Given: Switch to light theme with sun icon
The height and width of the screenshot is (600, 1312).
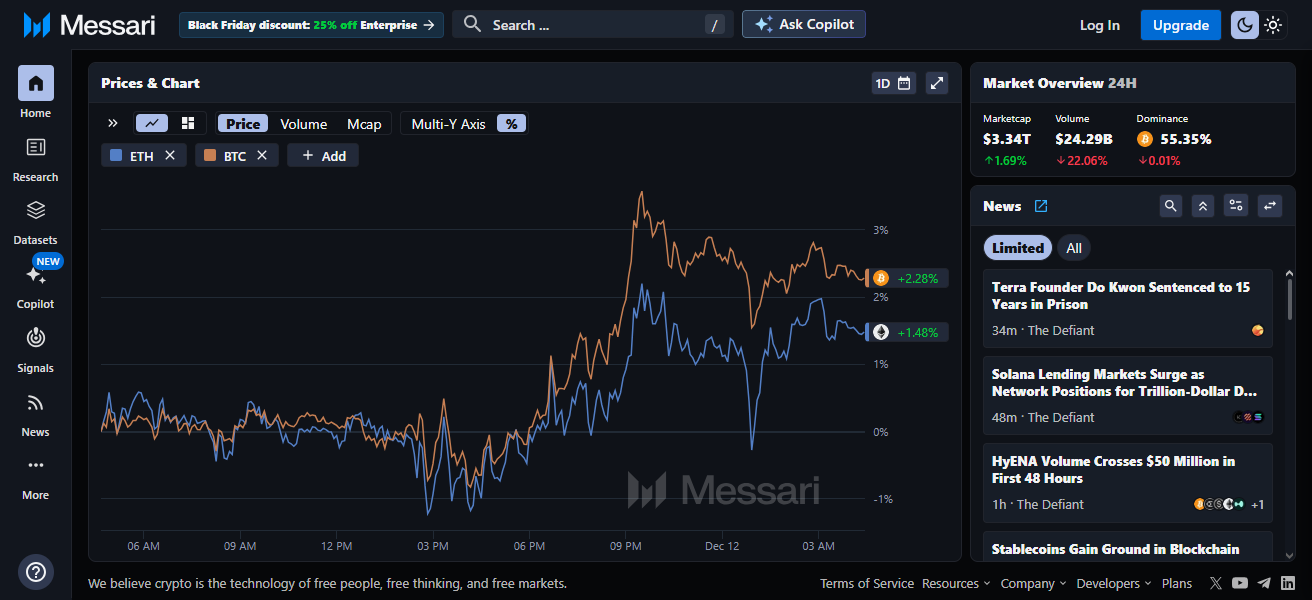Looking at the screenshot, I should coord(1273,25).
